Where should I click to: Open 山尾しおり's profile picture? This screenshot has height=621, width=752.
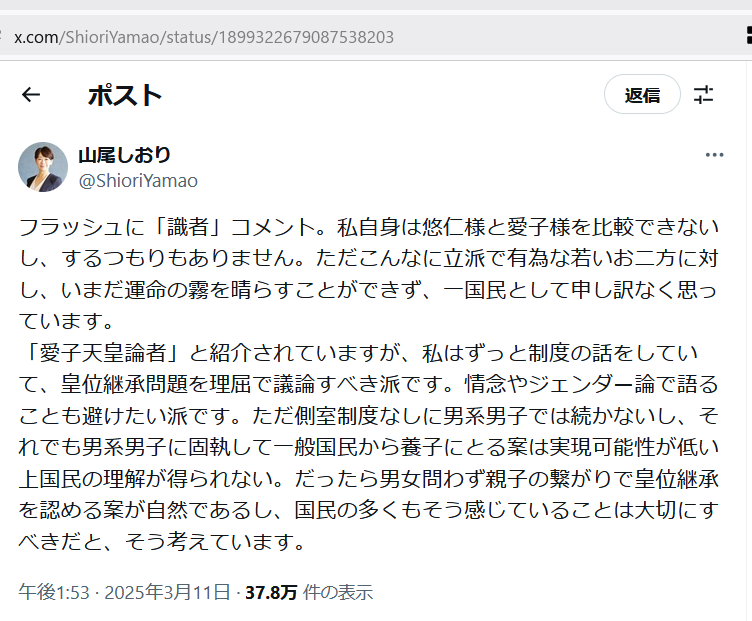click(43, 167)
